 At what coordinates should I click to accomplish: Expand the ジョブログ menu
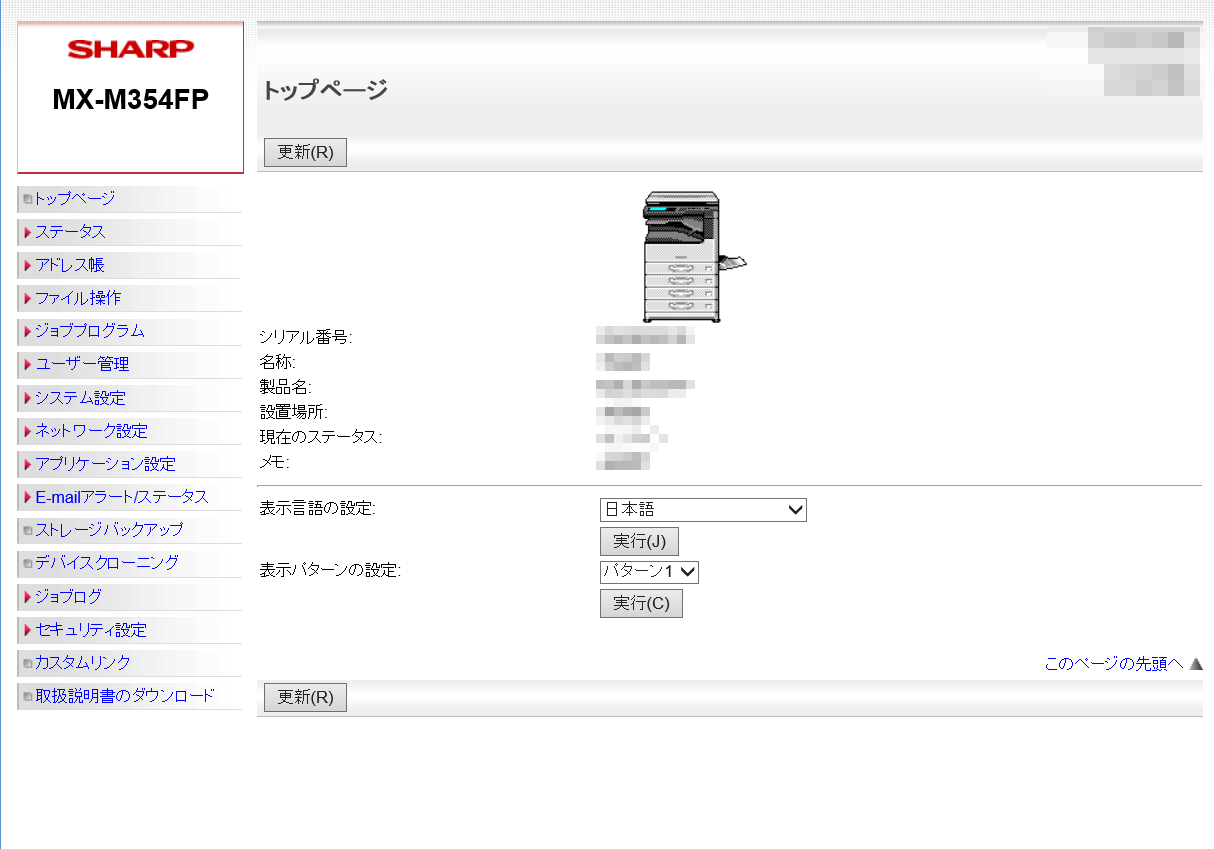68,597
